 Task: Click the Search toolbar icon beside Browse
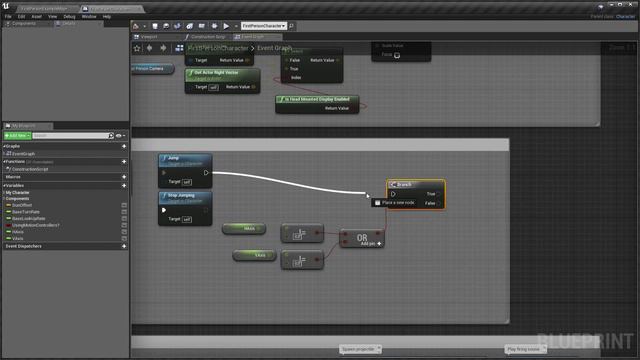pos(177,26)
